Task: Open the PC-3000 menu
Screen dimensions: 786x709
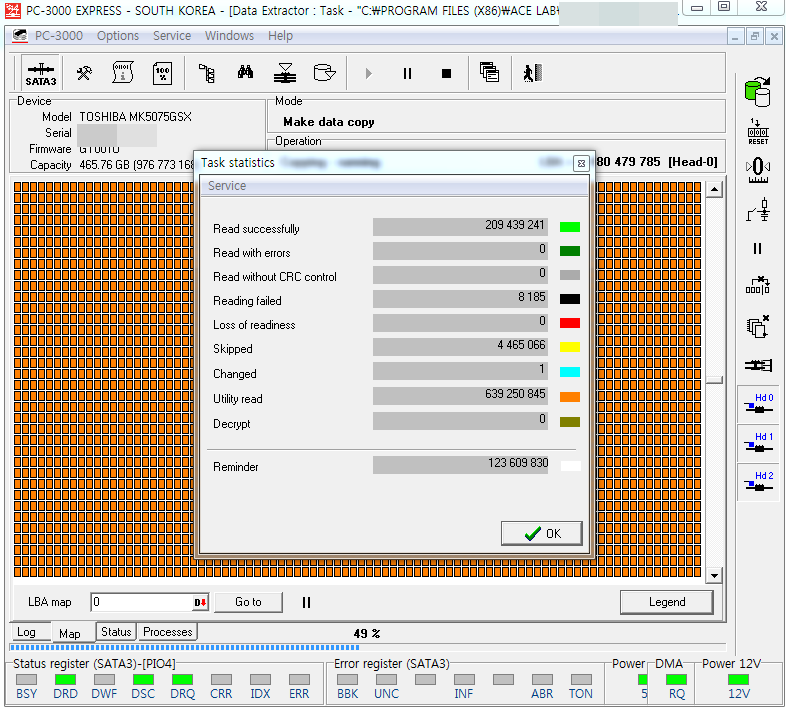Action: [59, 36]
